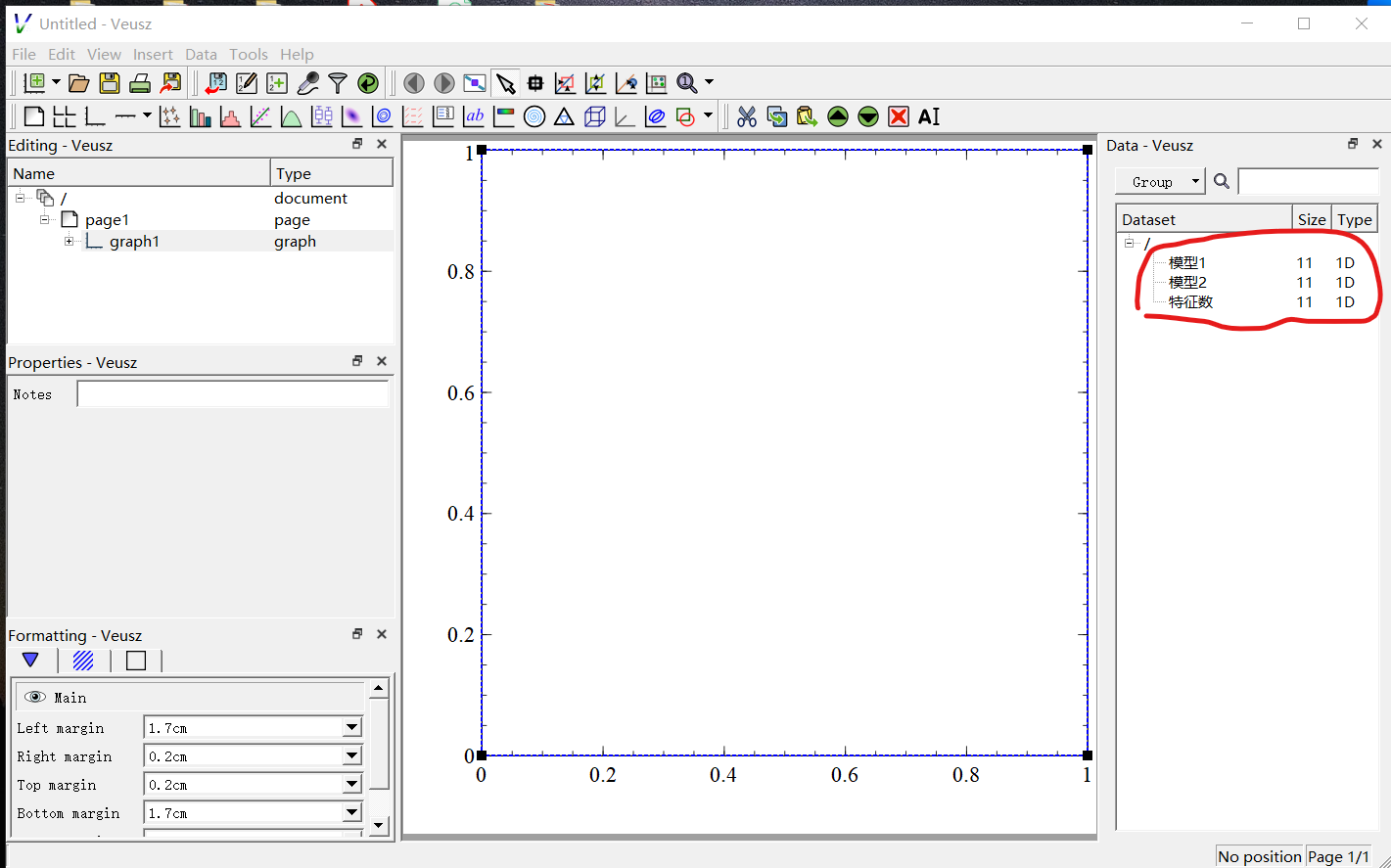
Task: Add a contour plot widget
Action: 383,117
